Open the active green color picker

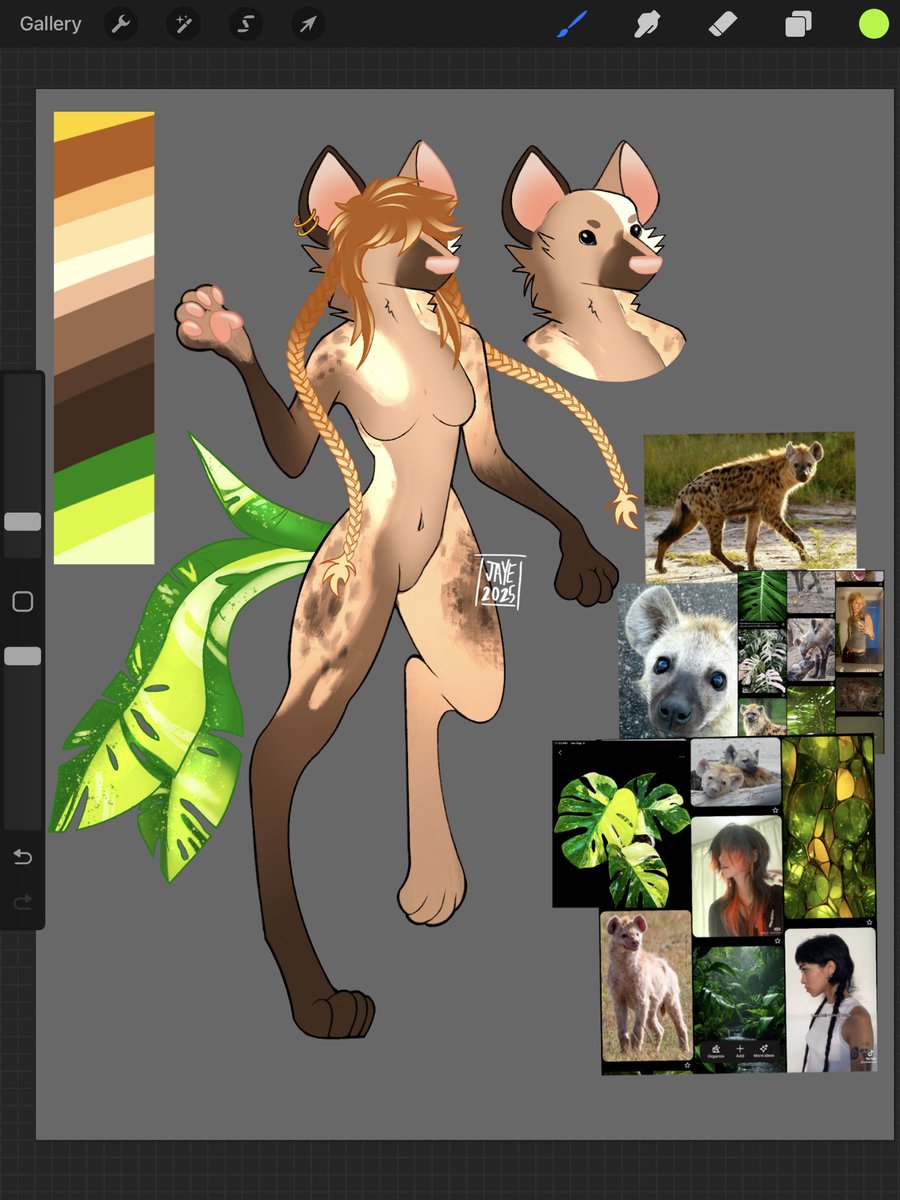pos(873,24)
